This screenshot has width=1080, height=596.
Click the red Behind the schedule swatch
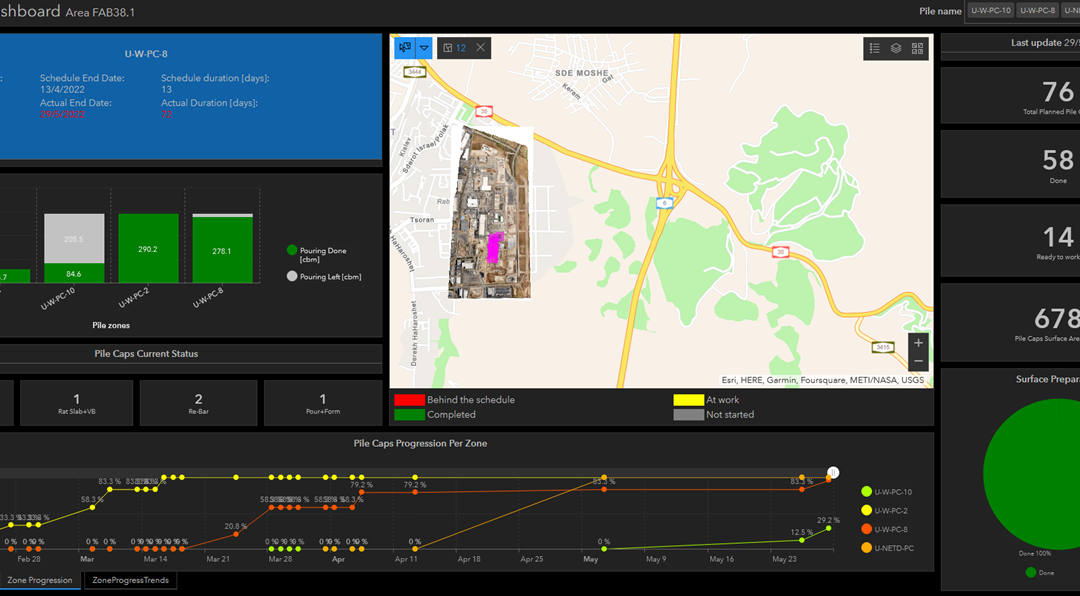click(x=408, y=400)
